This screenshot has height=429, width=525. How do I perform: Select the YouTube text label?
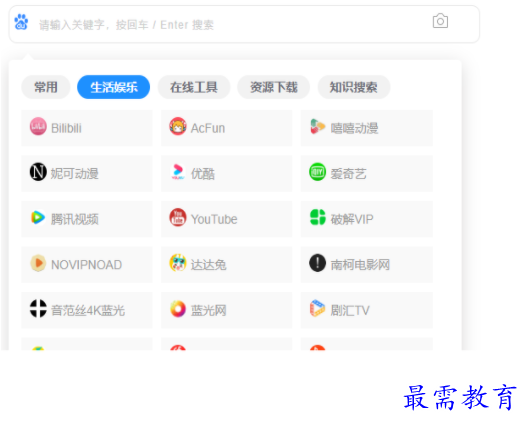point(214,219)
